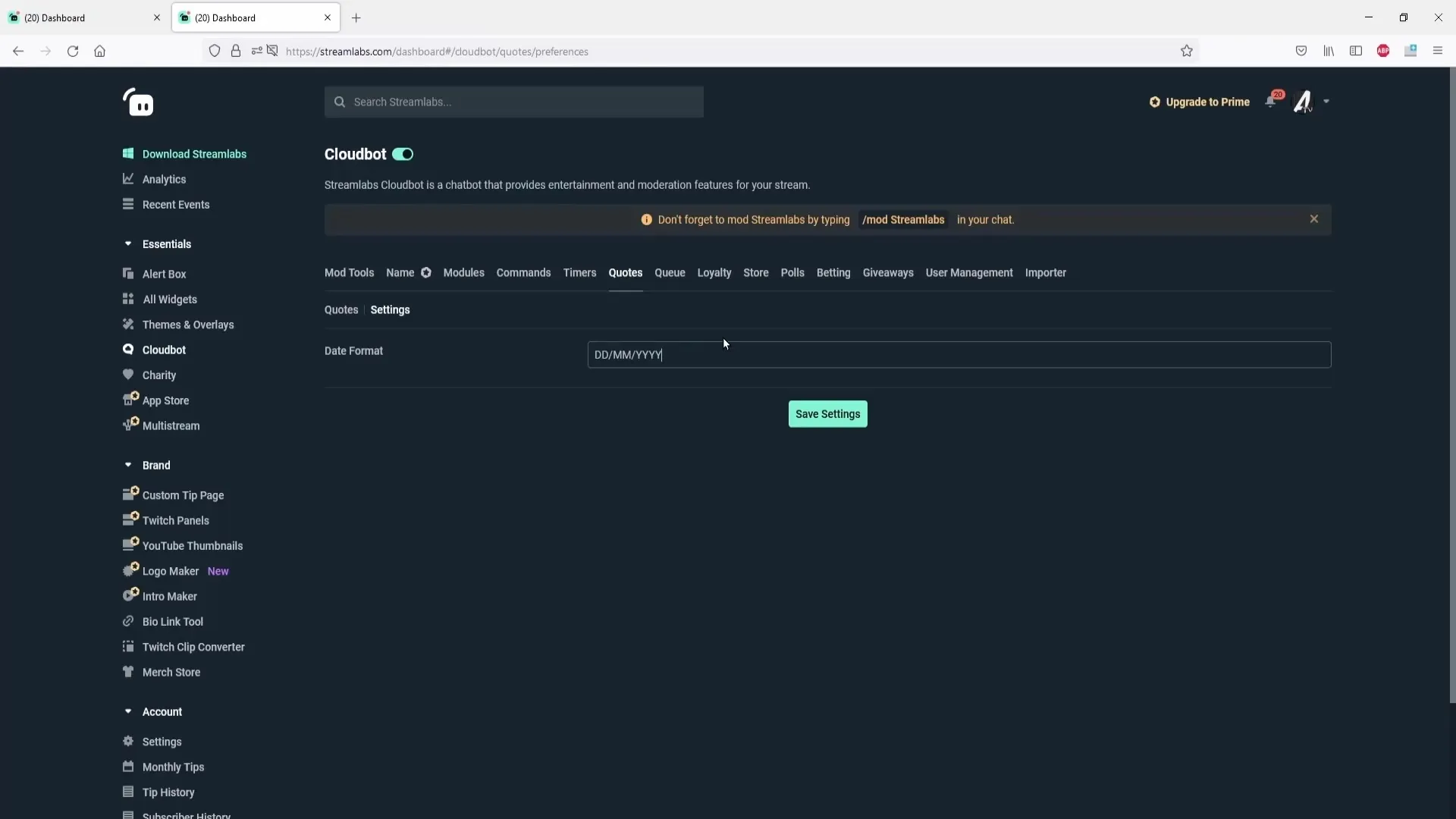Switch to the first Dashboard browser tab

point(85,17)
